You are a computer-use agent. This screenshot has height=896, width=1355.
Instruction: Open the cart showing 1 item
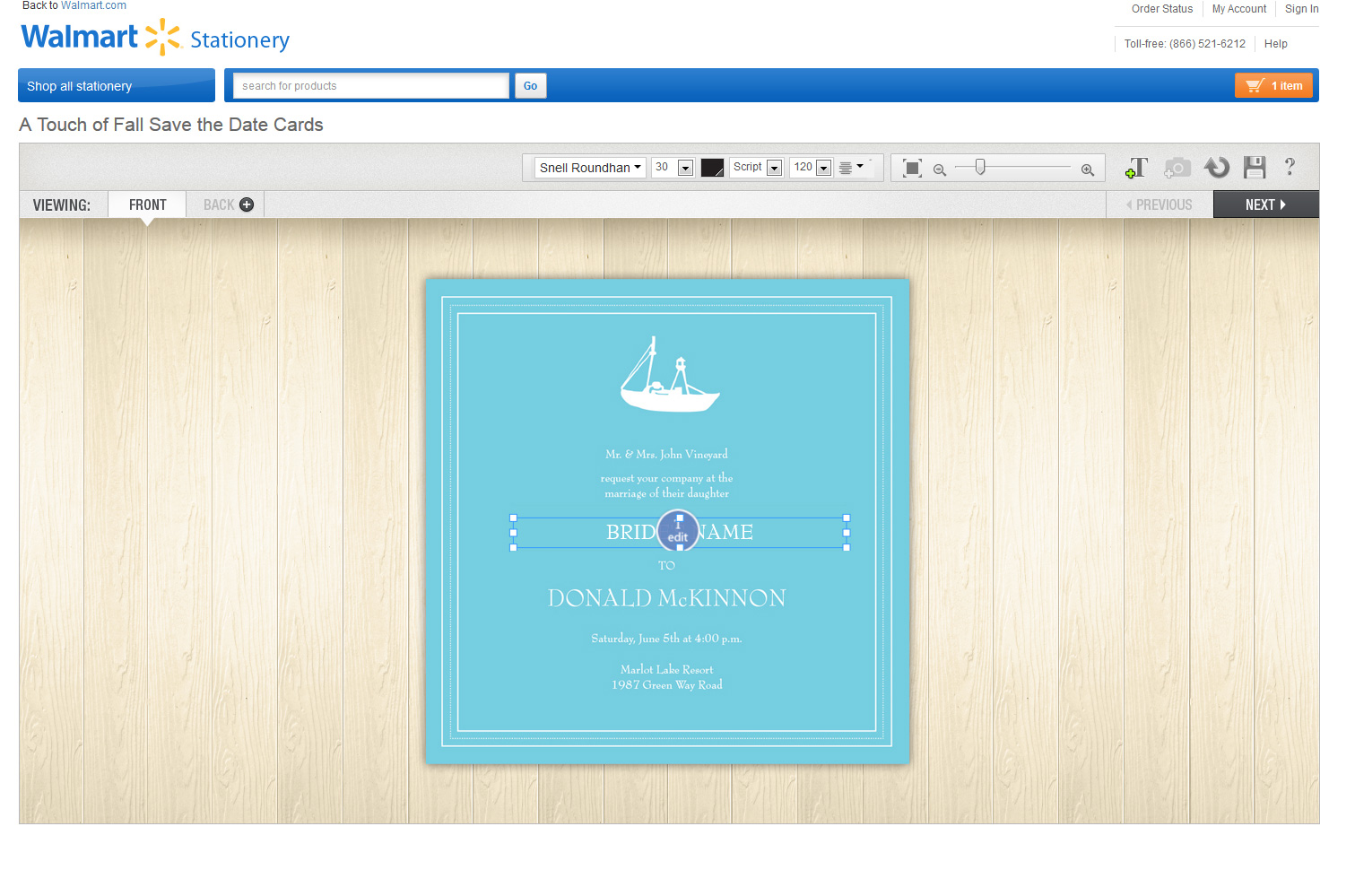[x=1273, y=86]
